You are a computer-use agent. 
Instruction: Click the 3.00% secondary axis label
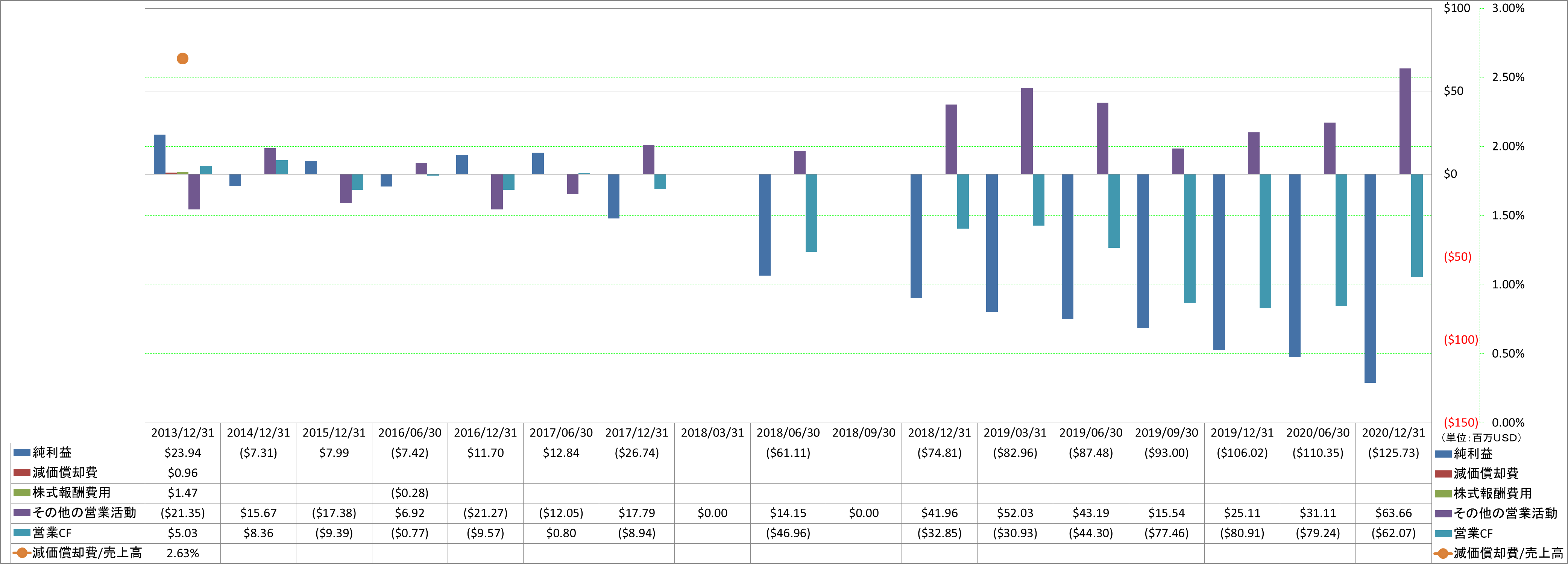tap(1508, 8)
